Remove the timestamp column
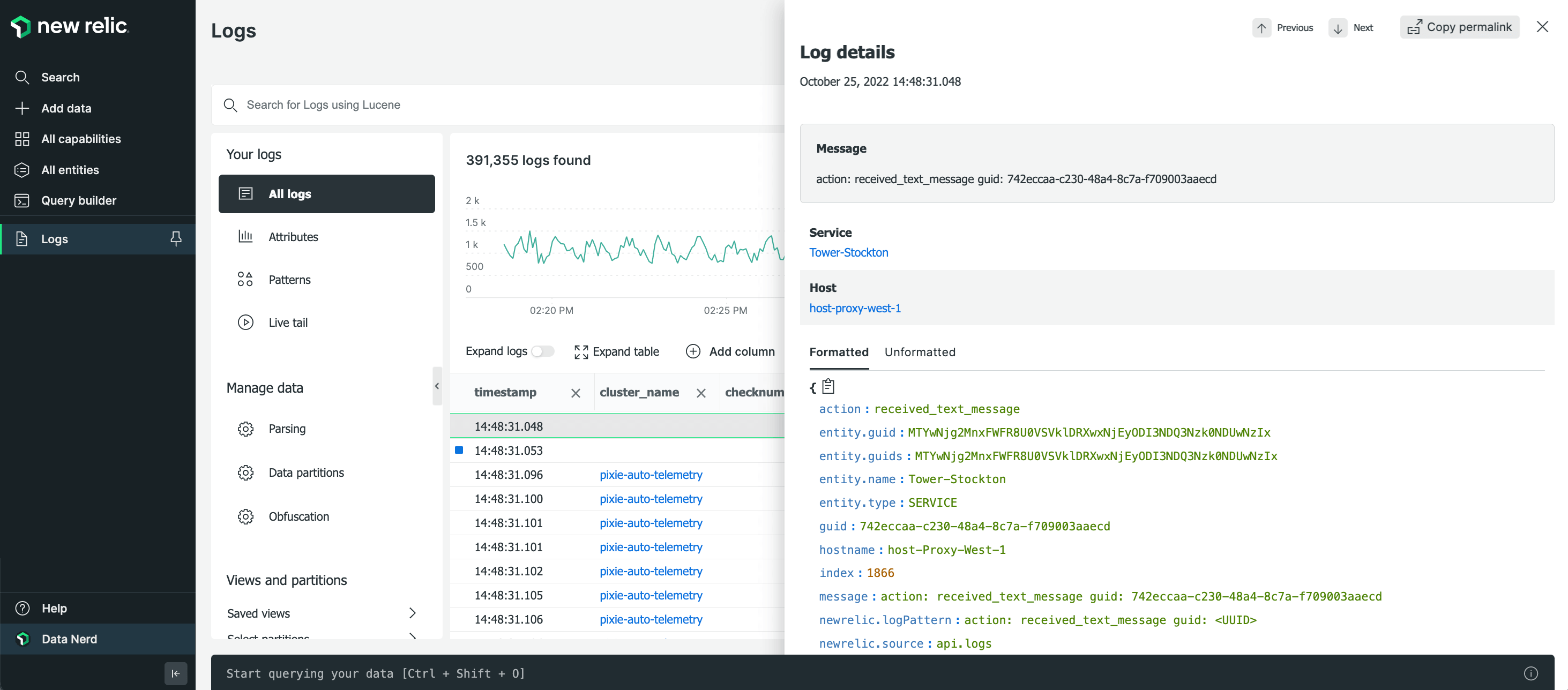 pos(576,394)
